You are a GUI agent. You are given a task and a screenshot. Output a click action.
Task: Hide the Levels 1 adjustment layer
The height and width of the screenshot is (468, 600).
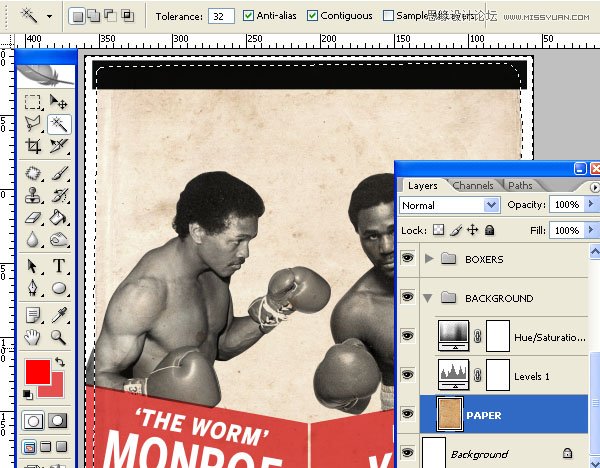click(407, 375)
